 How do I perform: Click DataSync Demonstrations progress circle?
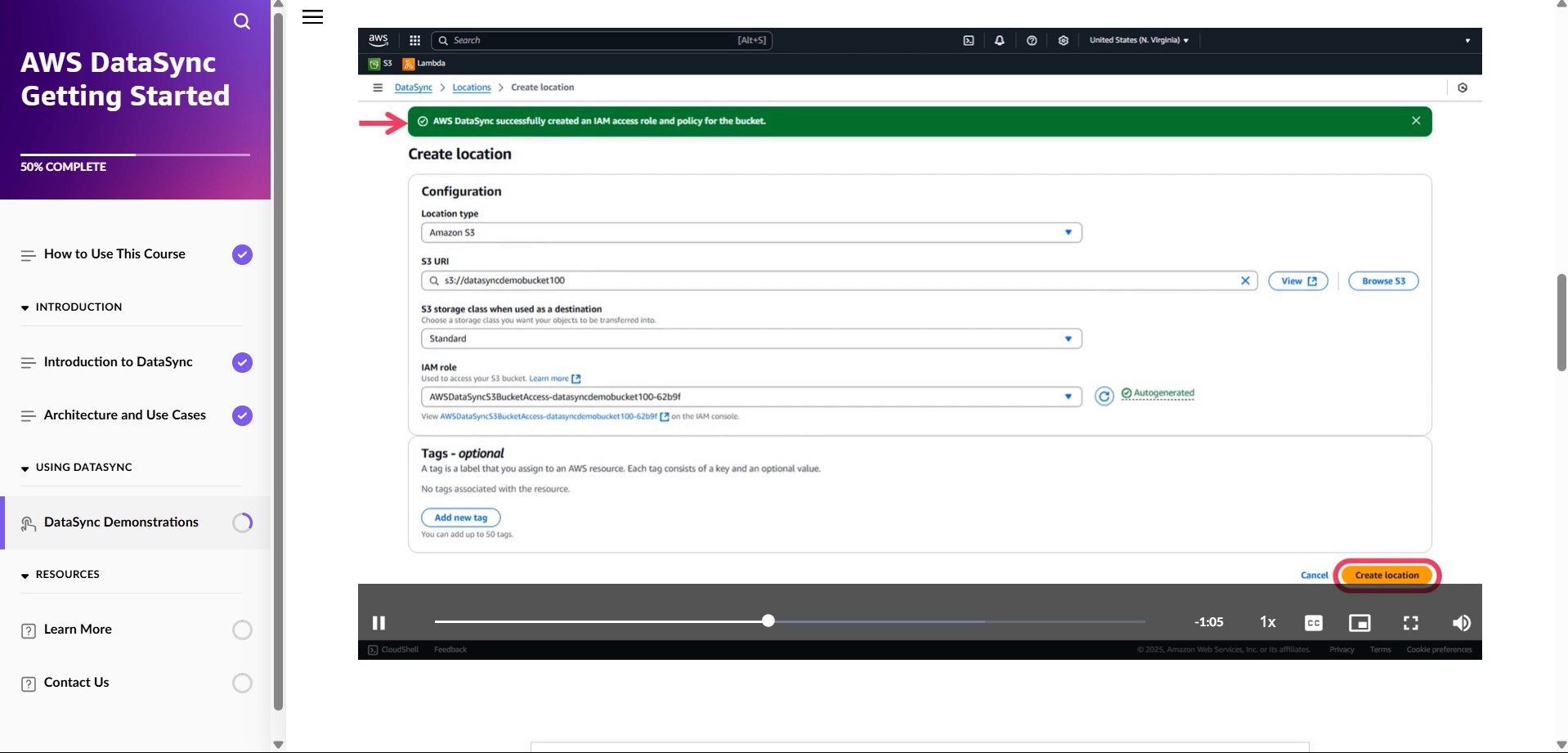coord(242,522)
